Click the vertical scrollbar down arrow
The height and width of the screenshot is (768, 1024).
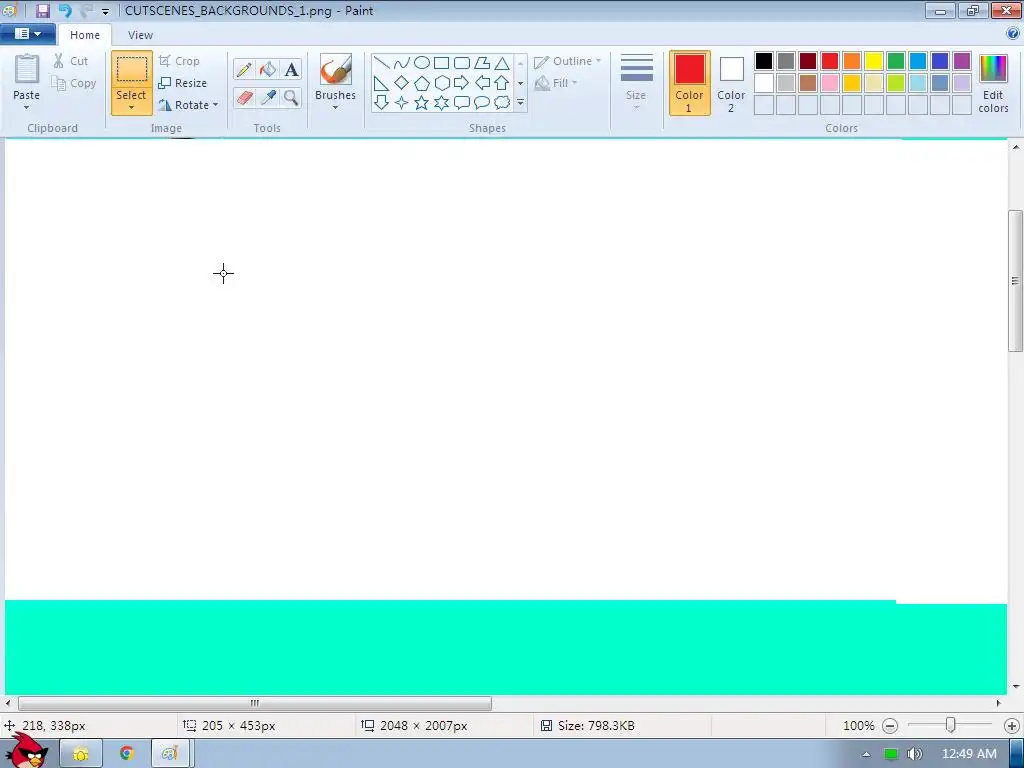pyautogui.click(x=1016, y=686)
